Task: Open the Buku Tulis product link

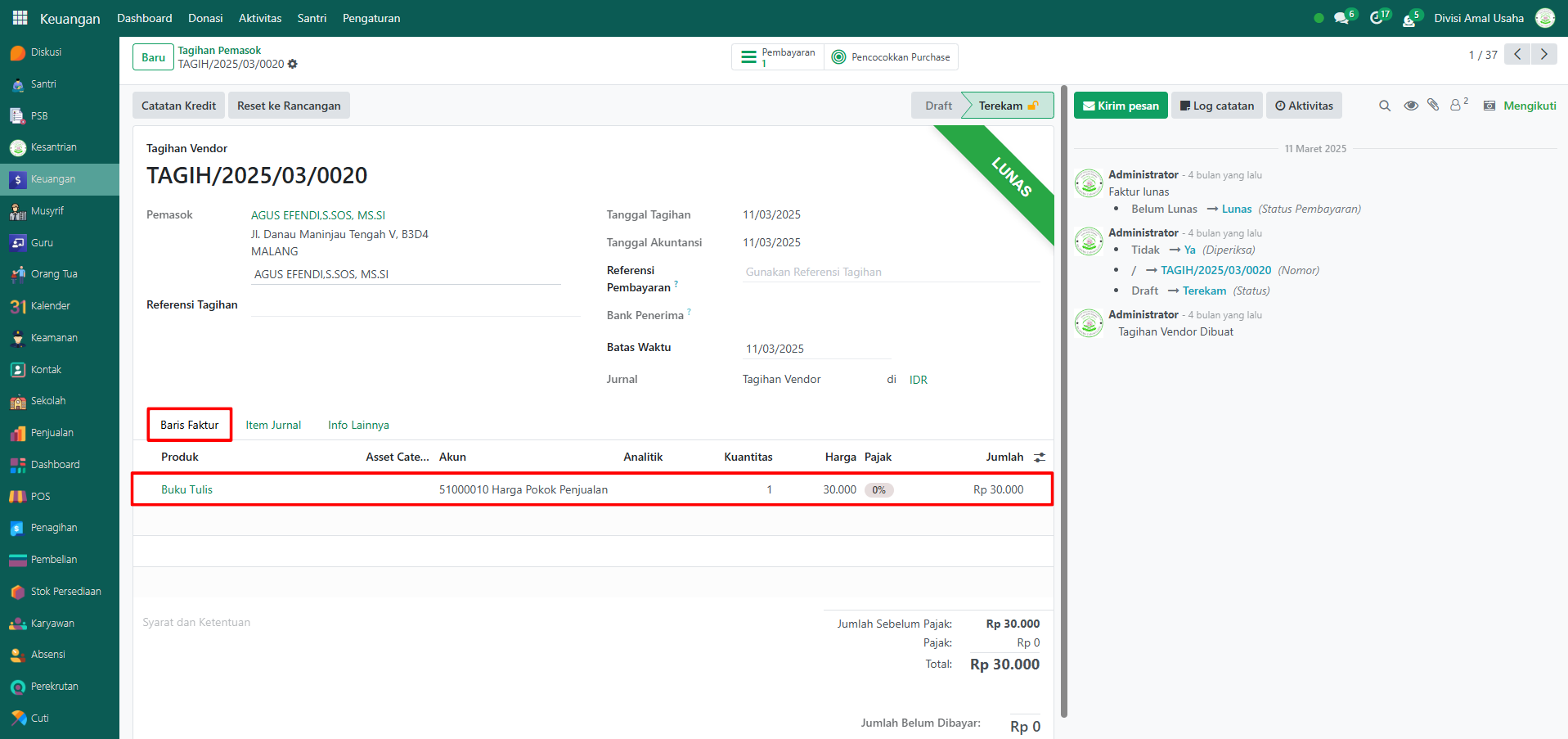Action: [x=186, y=489]
